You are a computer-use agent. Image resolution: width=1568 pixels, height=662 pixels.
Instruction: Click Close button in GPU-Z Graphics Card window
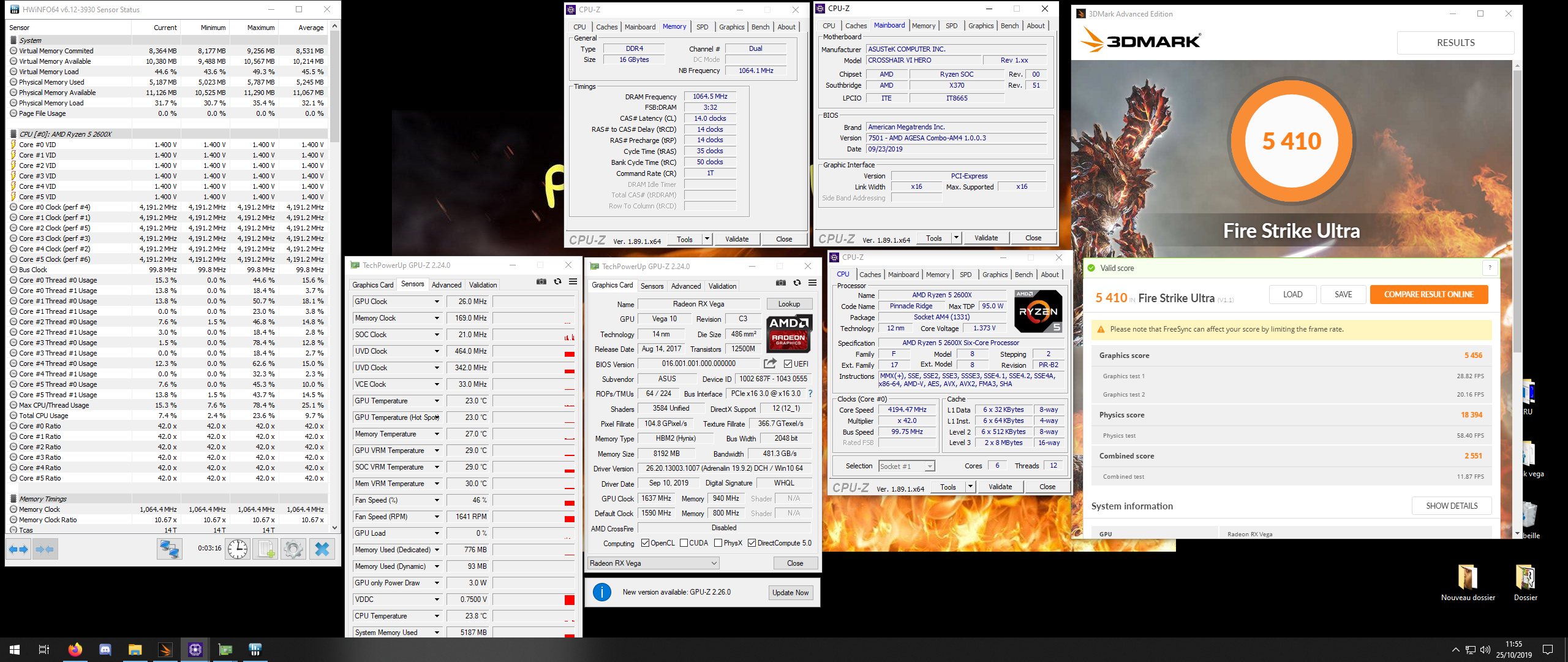(794, 563)
